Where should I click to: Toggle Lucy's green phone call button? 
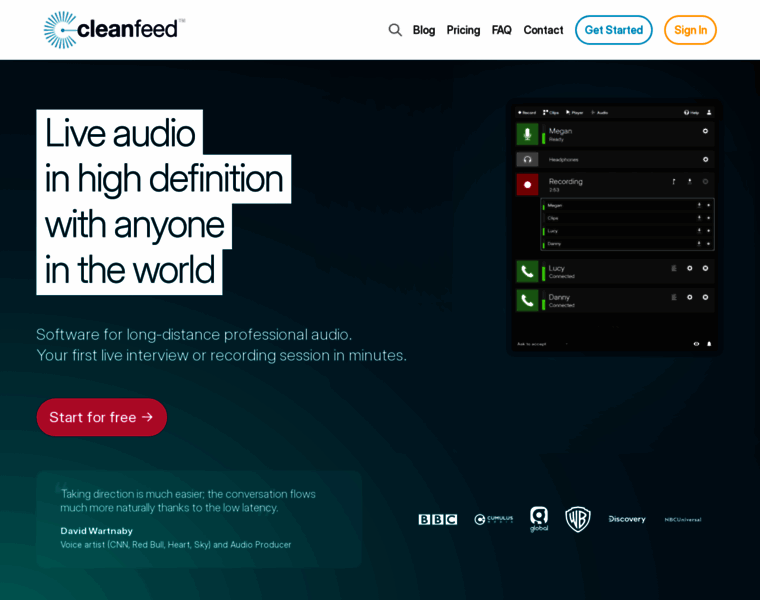[527, 271]
